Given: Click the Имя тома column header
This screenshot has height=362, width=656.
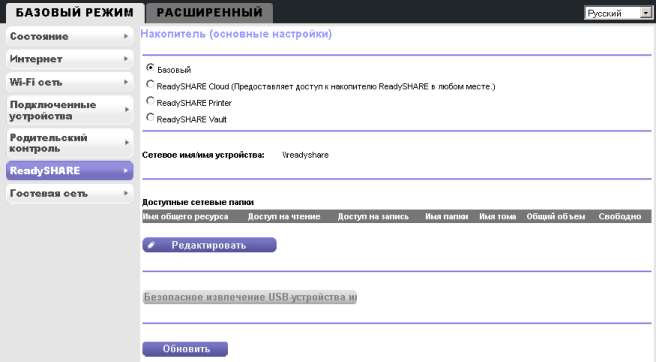Looking at the screenshot, I should (x=497, y=216).
